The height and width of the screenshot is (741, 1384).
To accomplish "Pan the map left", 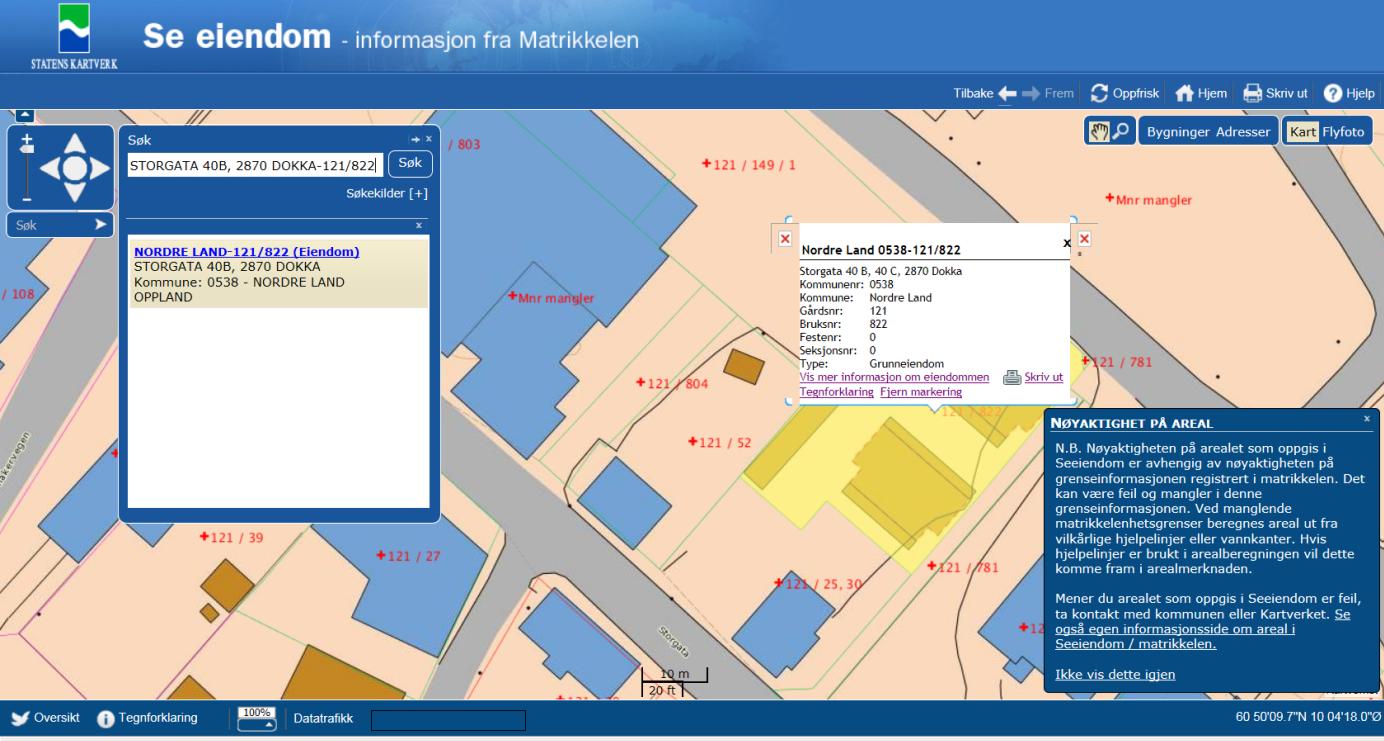I will click(x=51, y=169).
